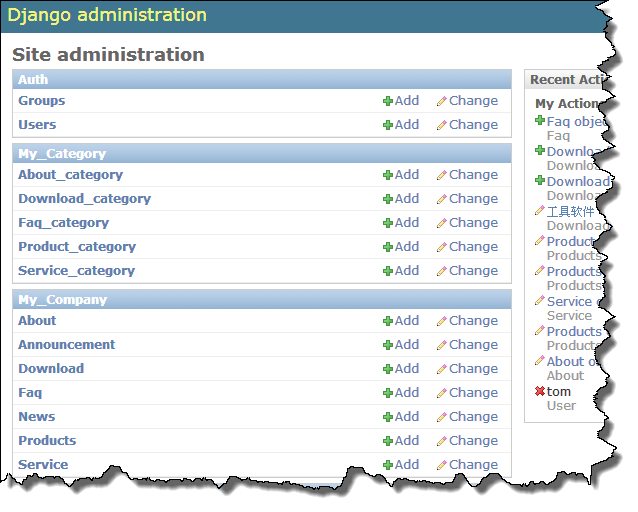
Task: Click the green plus icon for Download_category
Action: (388, 199)
